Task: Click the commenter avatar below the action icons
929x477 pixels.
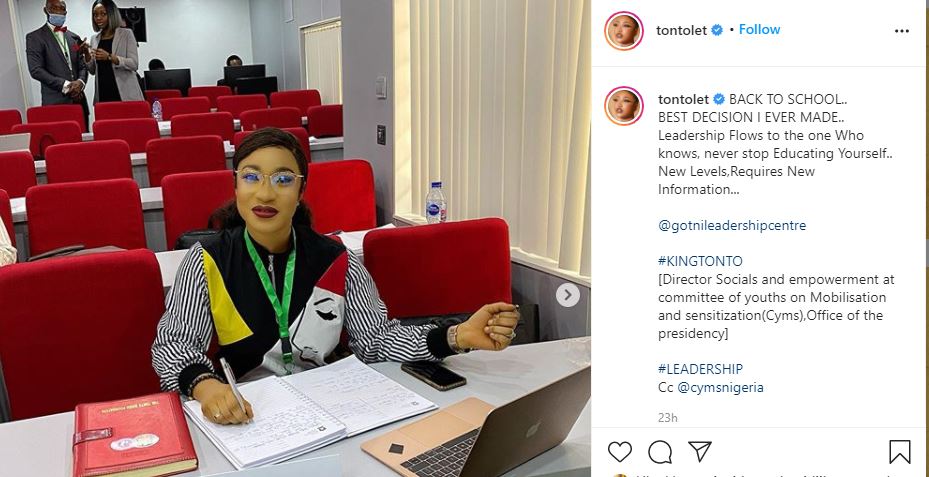Action: click(x=620, y=475)
